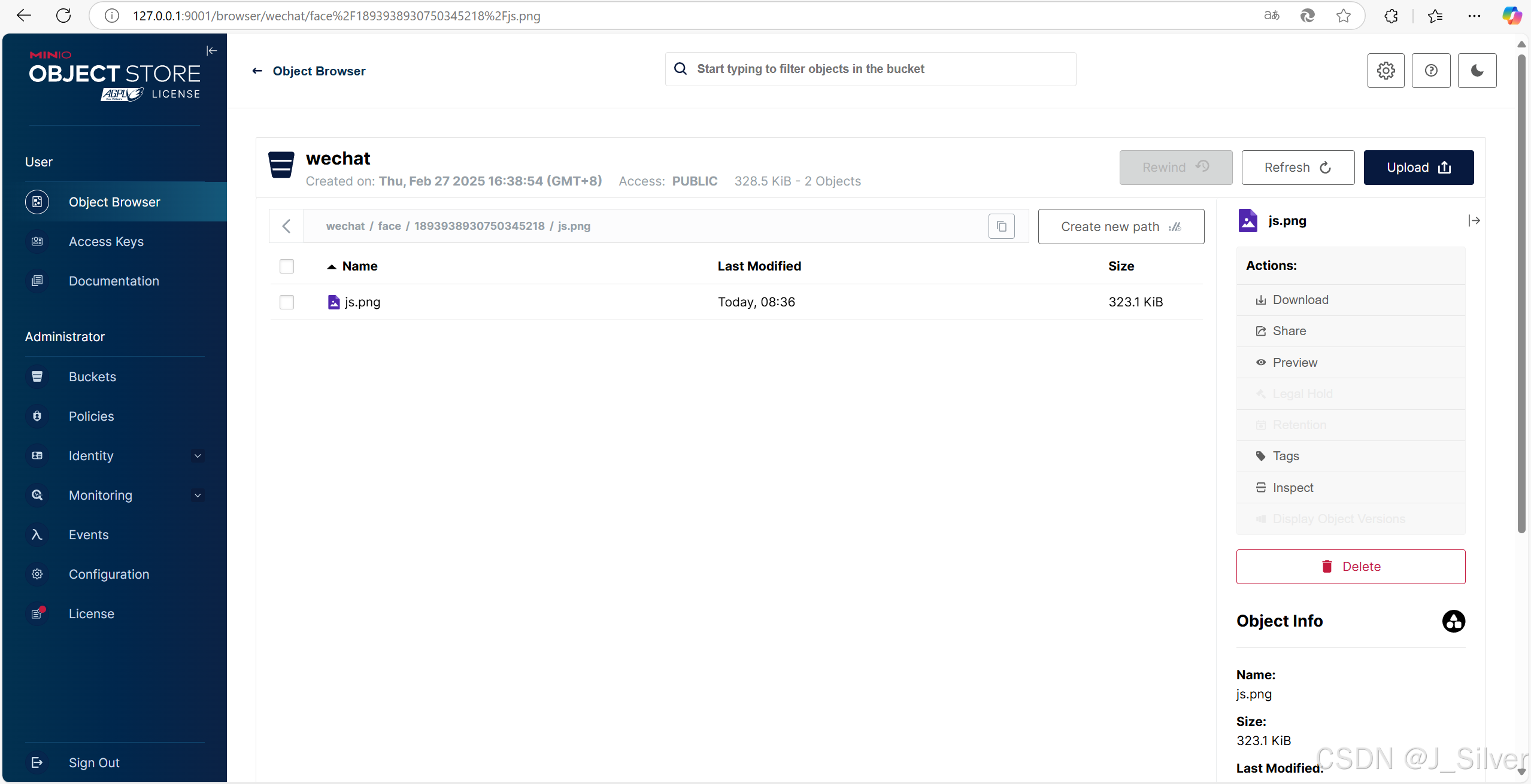Open Buckets in the sidebar

[92, 377]
